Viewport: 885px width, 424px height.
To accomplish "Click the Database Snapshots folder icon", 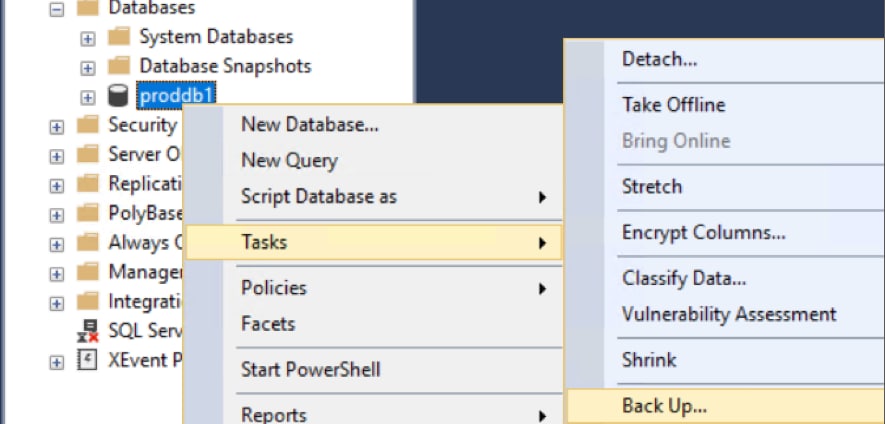I will point(119,67).
